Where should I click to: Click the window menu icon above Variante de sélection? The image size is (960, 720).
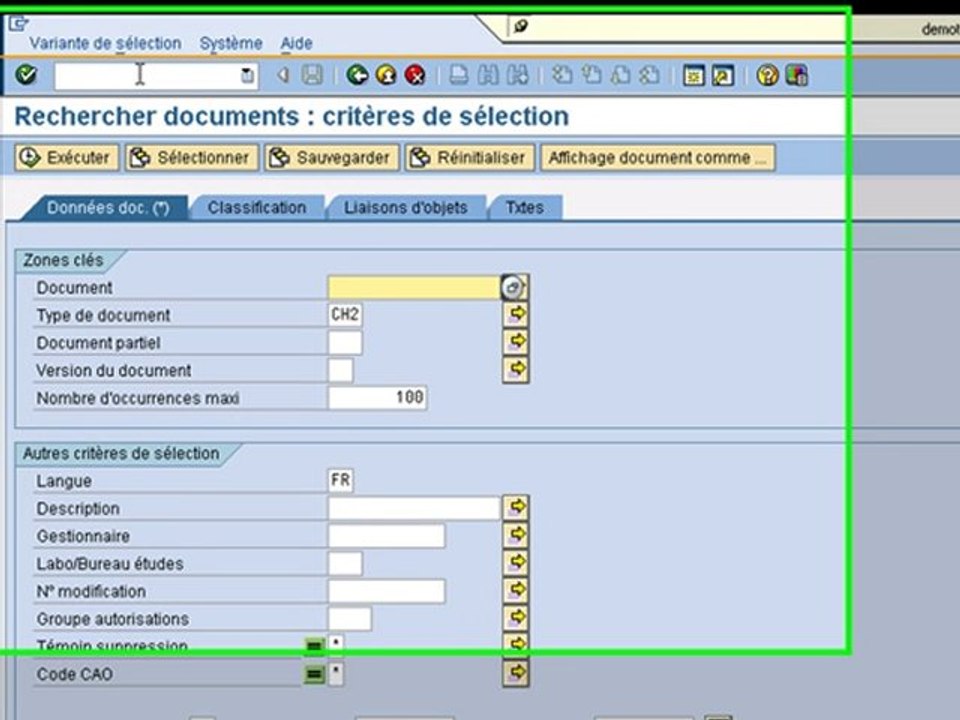coord(18,24)
